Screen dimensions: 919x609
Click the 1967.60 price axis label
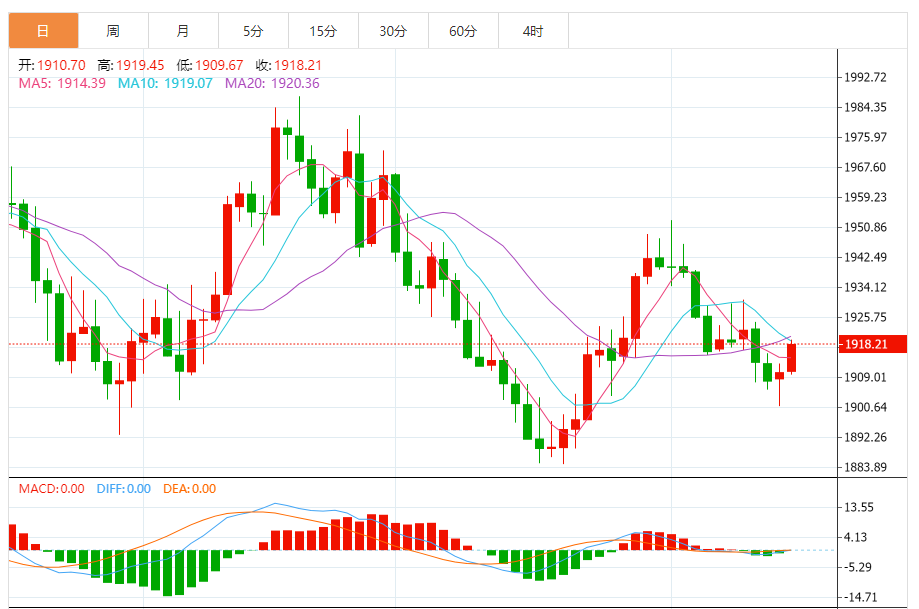[865, 167]
